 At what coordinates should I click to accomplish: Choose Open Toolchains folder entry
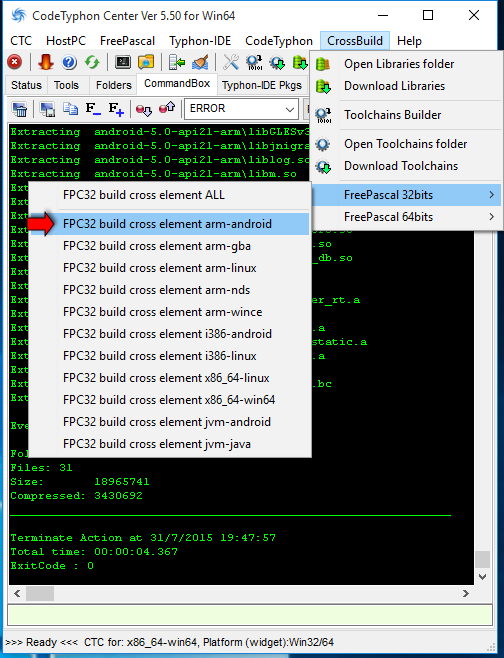[x=407, y=144]
